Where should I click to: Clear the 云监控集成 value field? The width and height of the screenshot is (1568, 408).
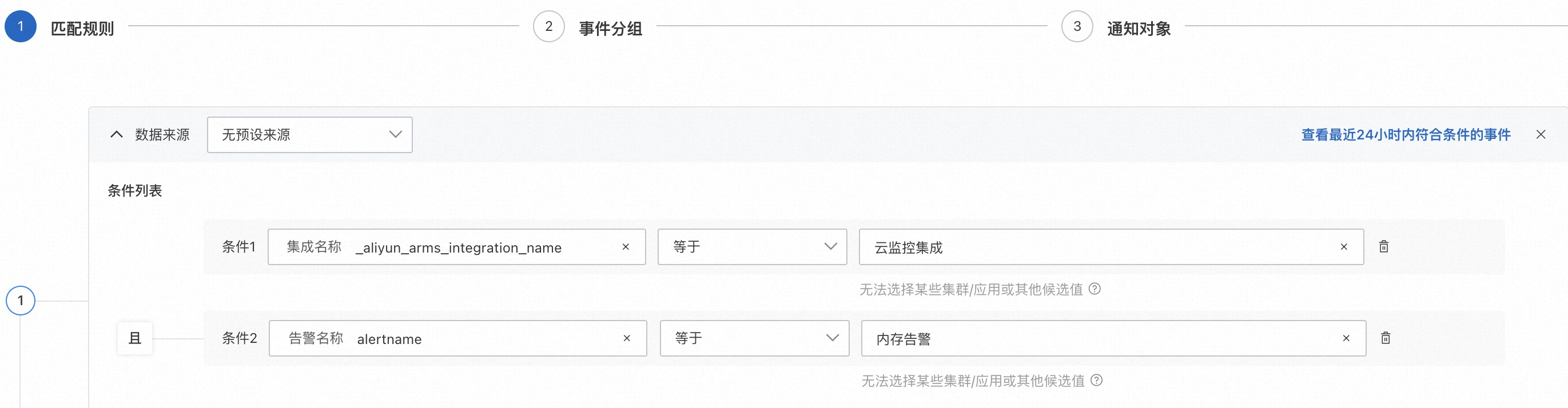pyautogui.click(x=1344, y=247)
